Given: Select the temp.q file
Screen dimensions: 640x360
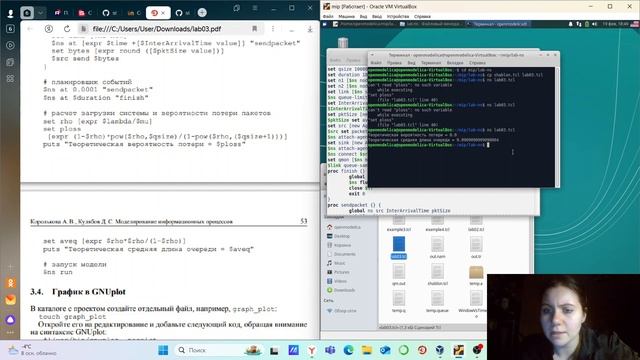Looking at the screenshot, I should click(x=399, y=301).
